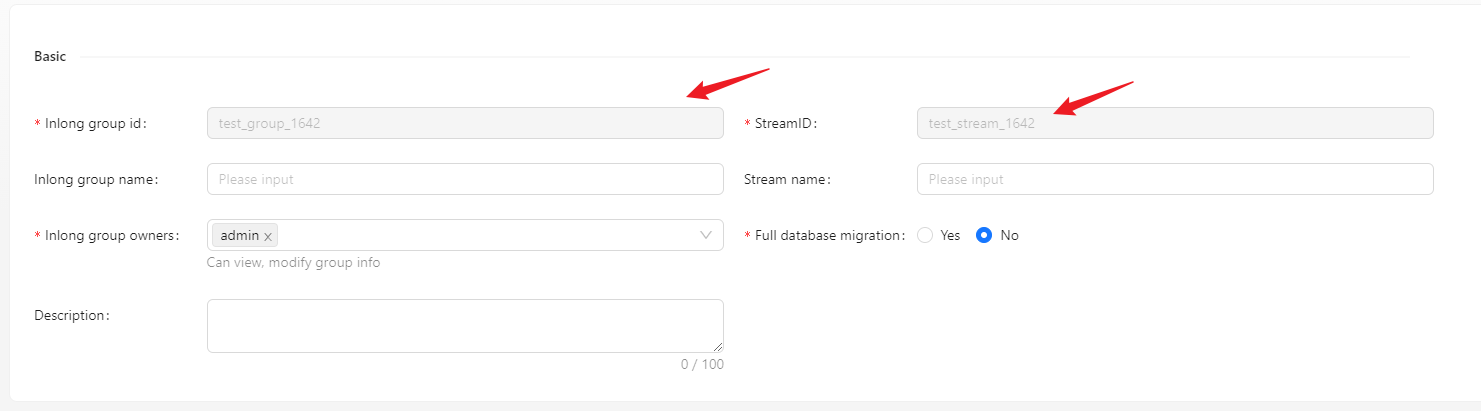1481x411 pixels.
Task: Click the Stream name label
Action: [787, 179]
